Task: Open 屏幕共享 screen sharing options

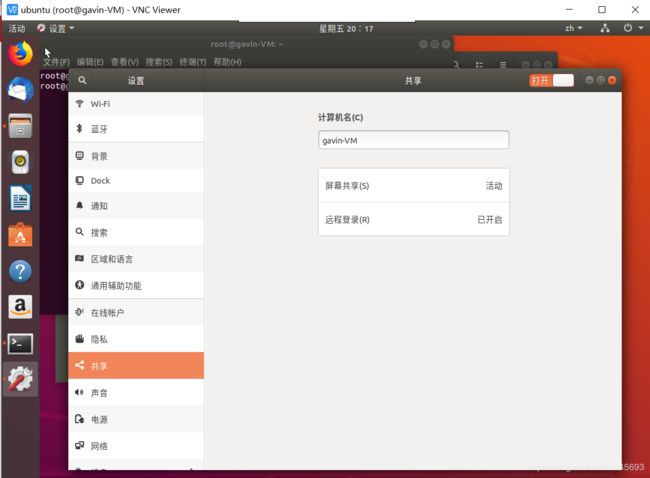Action: [x=413, y=186]
